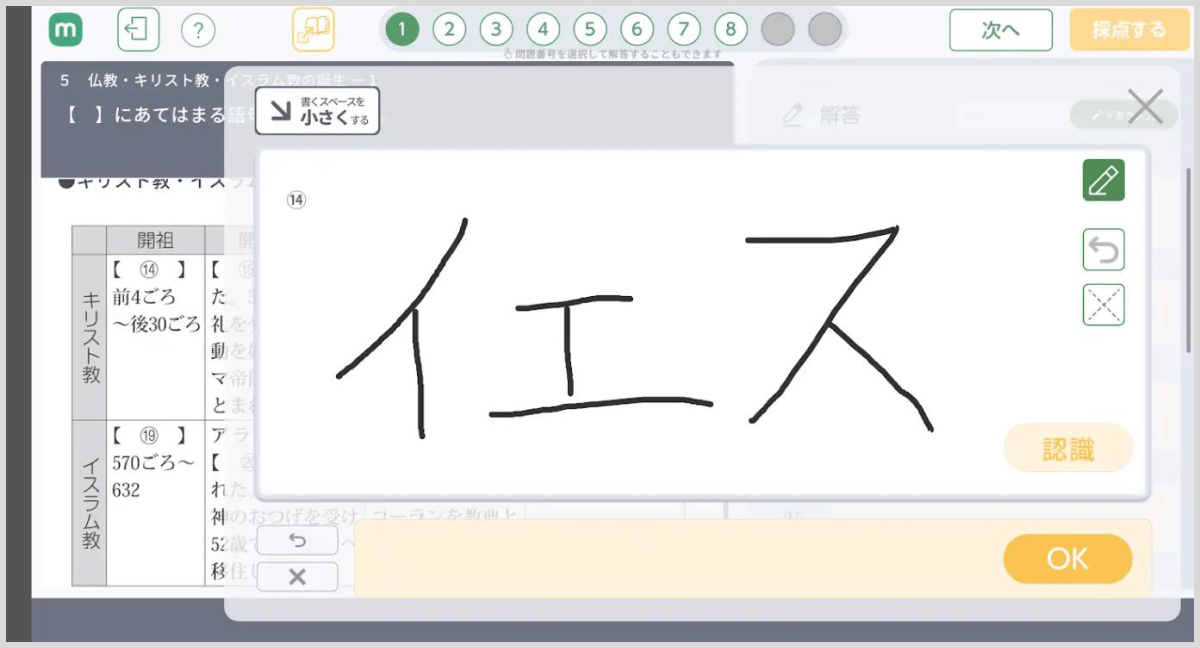Click the 【⑲】 blank in the table

click(149, 436)
